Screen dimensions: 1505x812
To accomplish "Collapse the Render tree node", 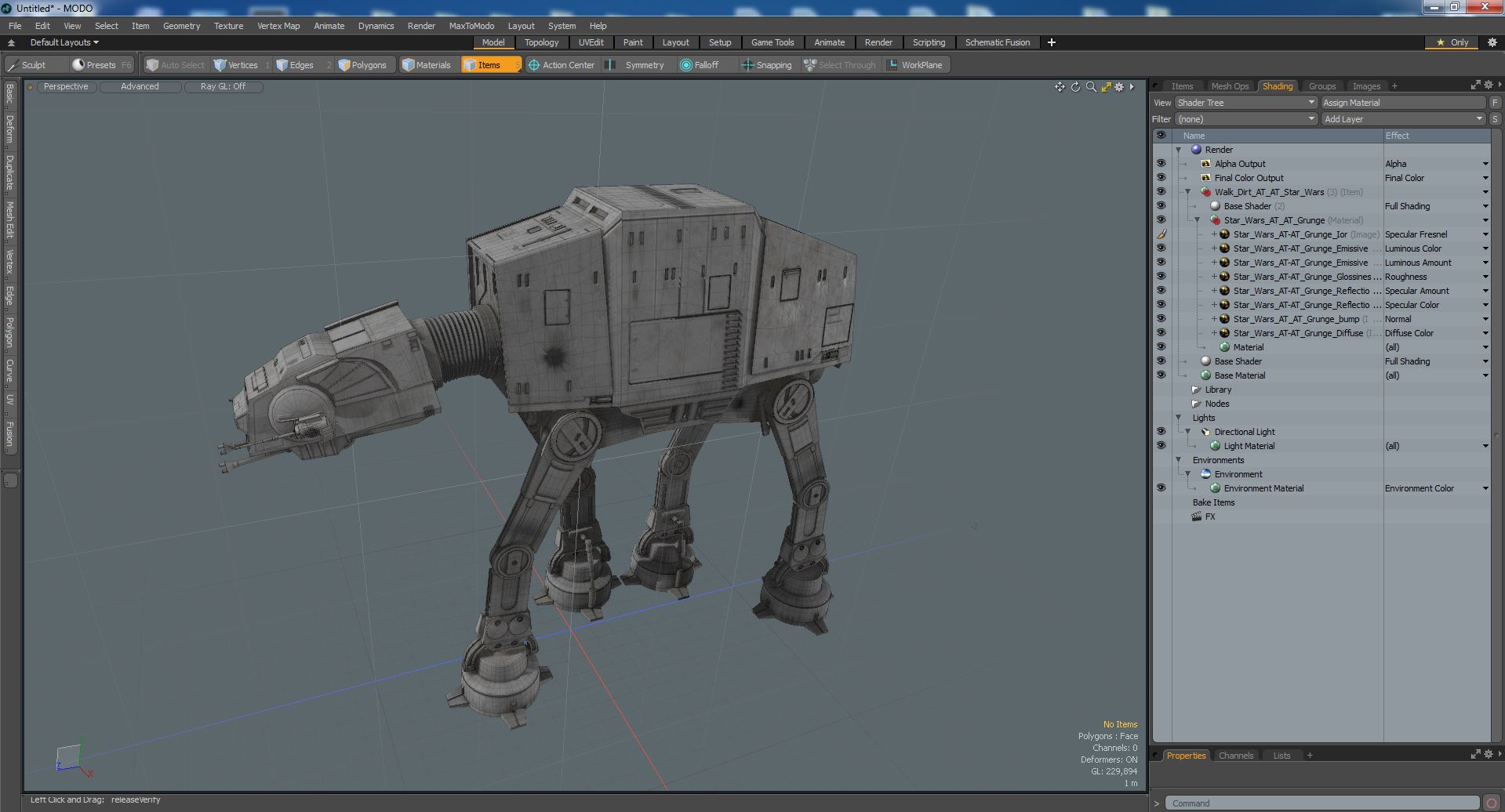I will [1178, 150].
